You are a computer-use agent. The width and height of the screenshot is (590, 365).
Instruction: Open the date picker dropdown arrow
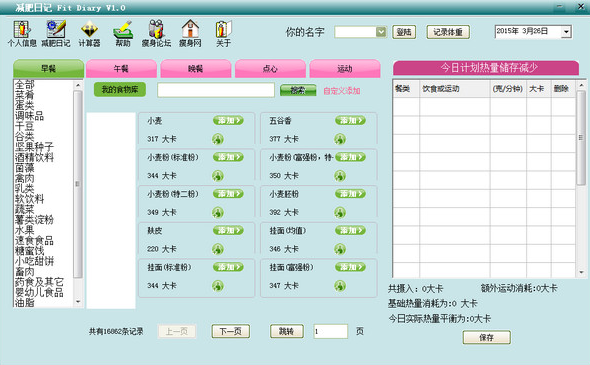[x=566, y=32]
